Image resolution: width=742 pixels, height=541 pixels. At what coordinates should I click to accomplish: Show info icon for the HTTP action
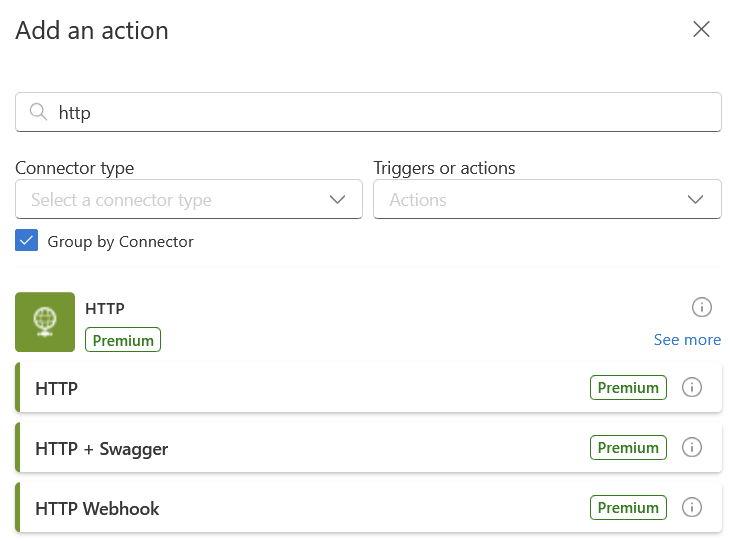pos(691,387)
